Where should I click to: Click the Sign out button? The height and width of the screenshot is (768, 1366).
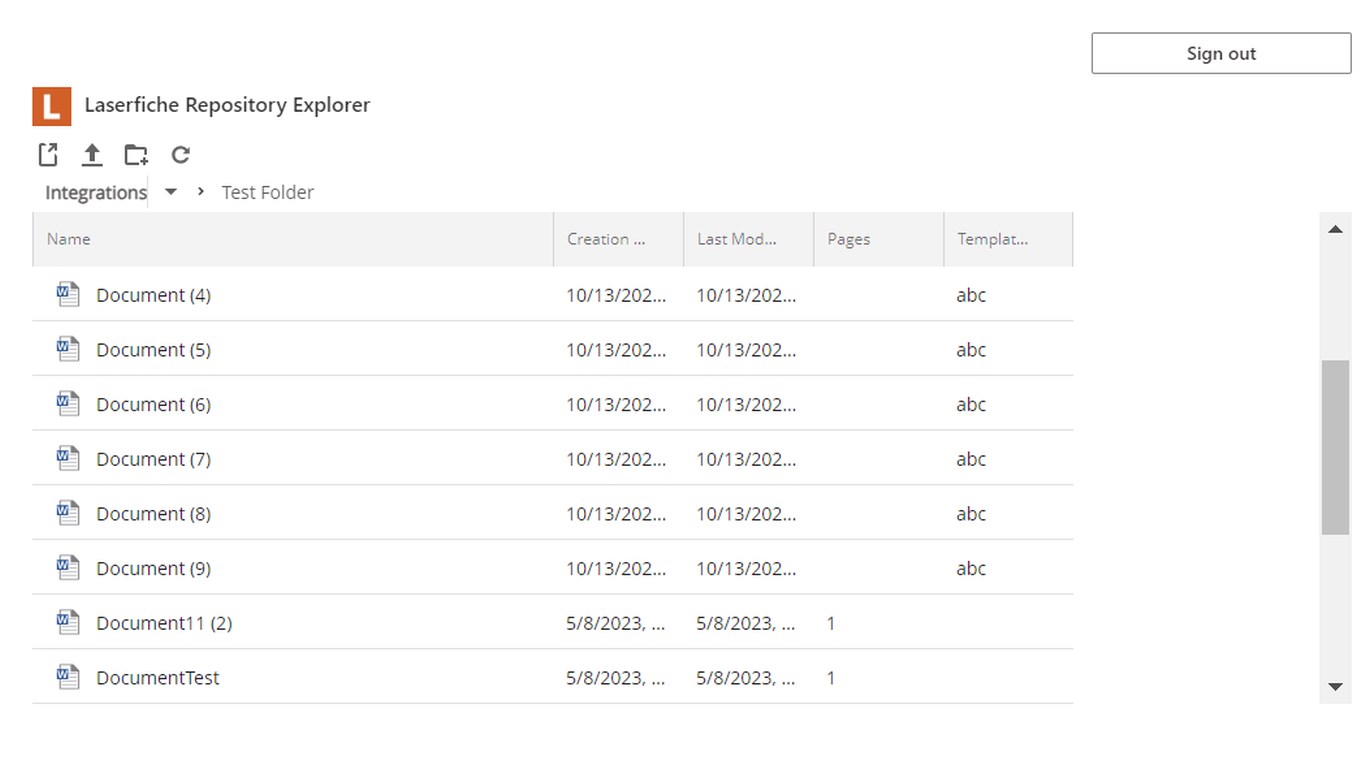[1221, 54]
